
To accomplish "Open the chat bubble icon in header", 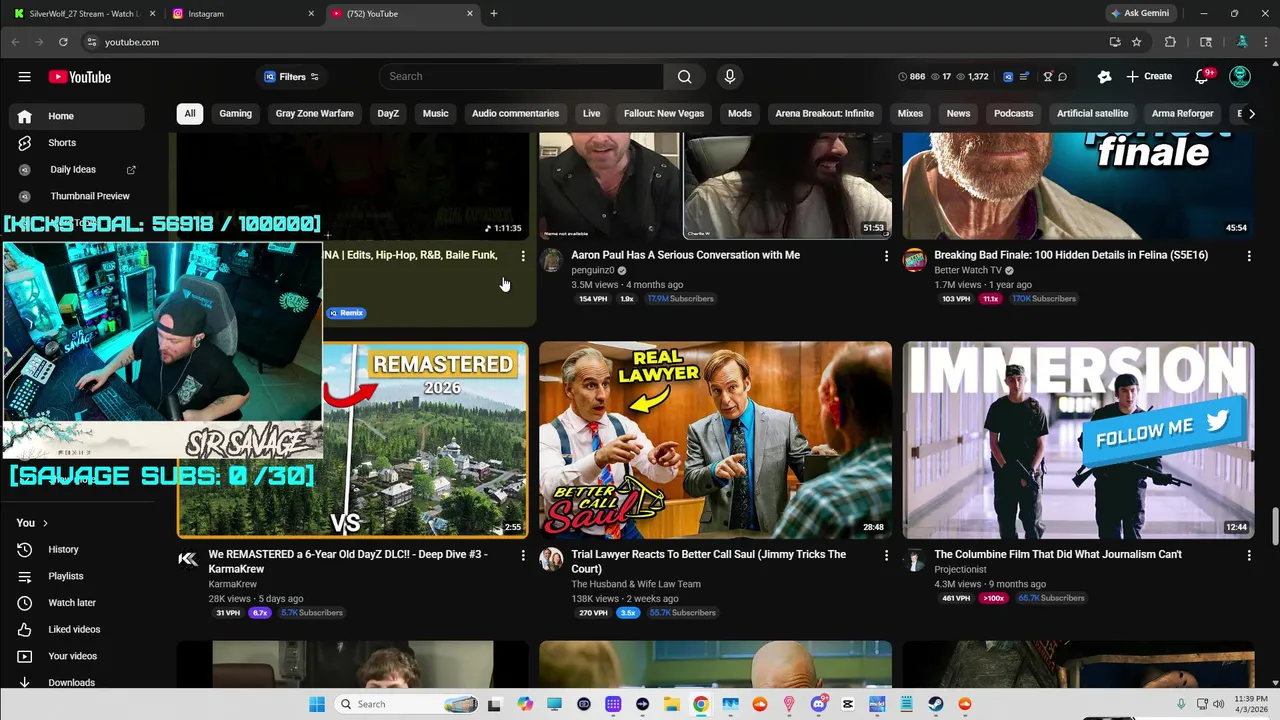I will click(x=1062, y=77).
